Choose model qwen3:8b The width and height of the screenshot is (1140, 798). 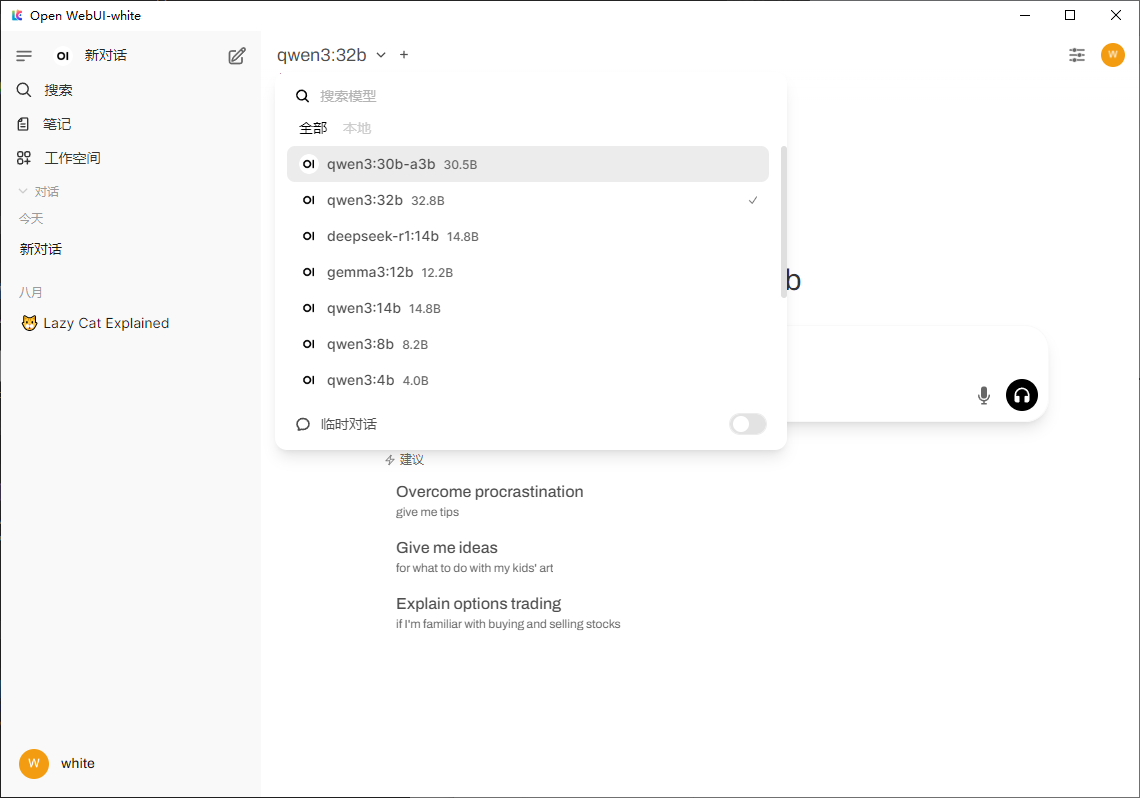tap(528, 344)
